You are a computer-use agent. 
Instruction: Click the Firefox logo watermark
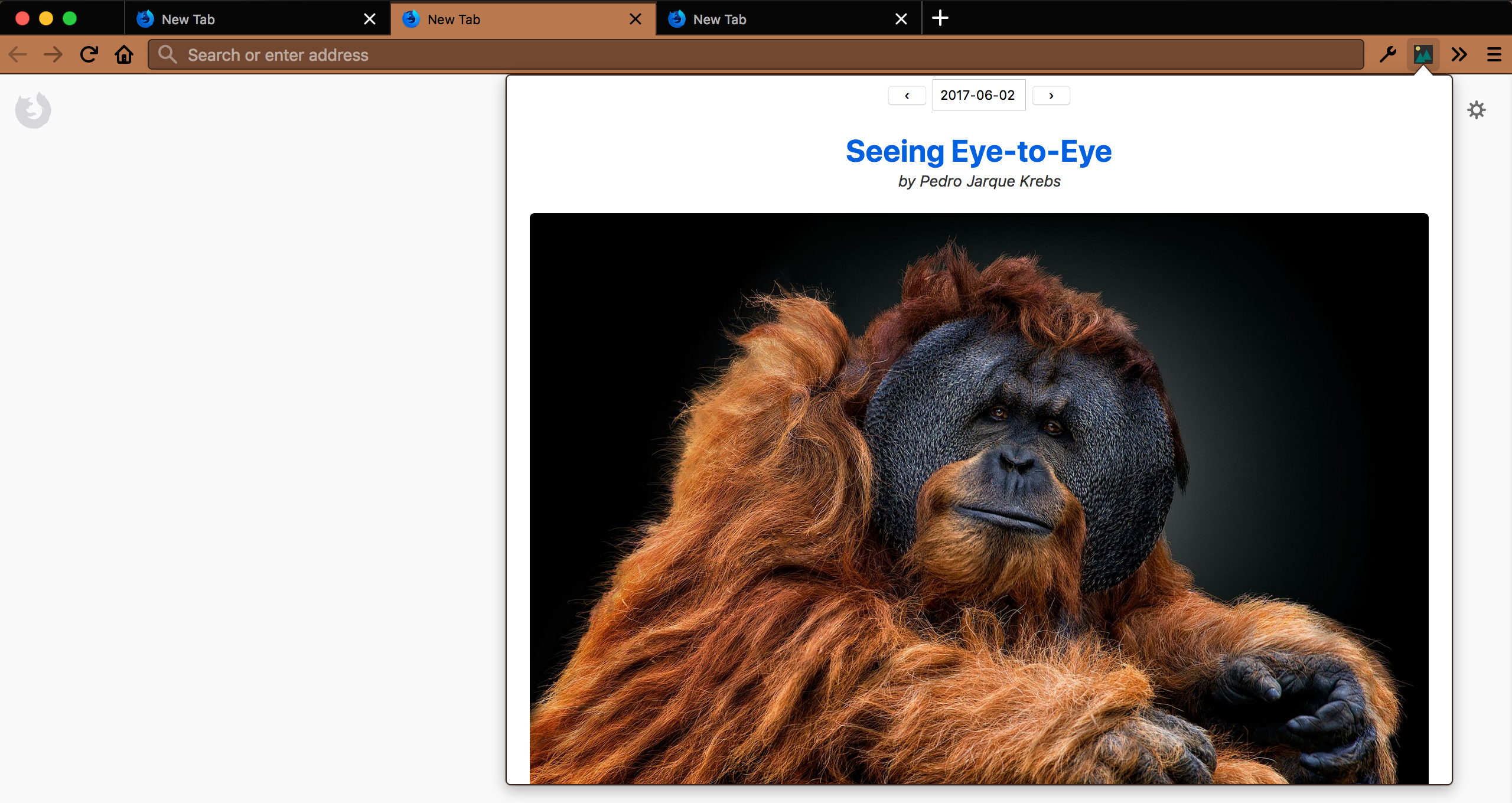pos(33,110)
